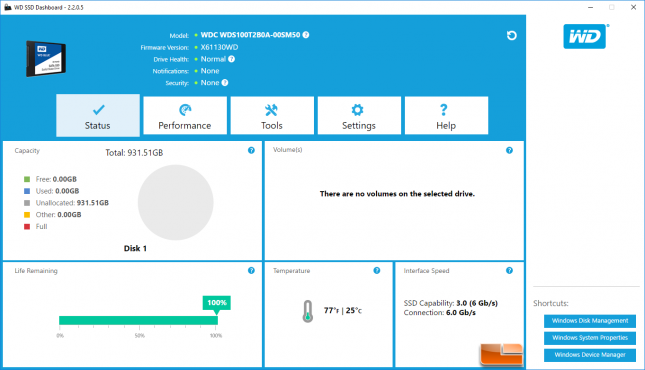Open the Windows Device Manager shortcut
Image resolution: width=645 pixels, height=370 pixels.
point(590,355)
